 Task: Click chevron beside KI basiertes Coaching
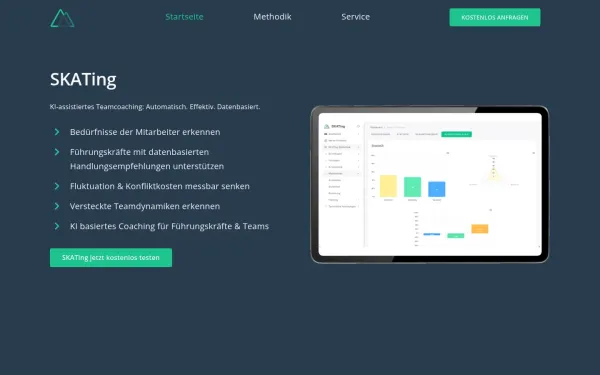click(57, 226)
